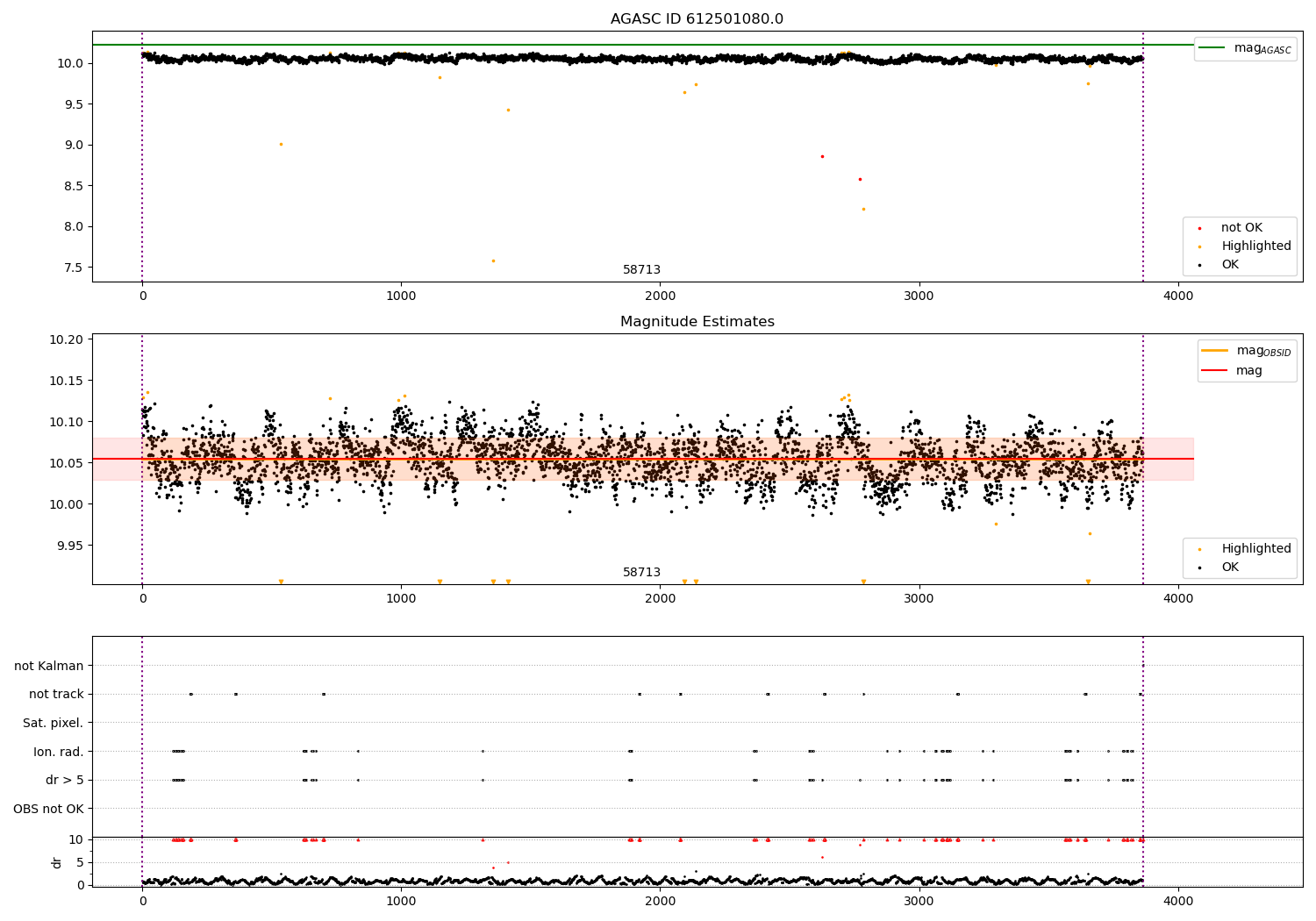The width and height of the screenshot is (1316, 921).
Task: Click the '8.5' y-tick in the top plot
Action: click(75, 187)
